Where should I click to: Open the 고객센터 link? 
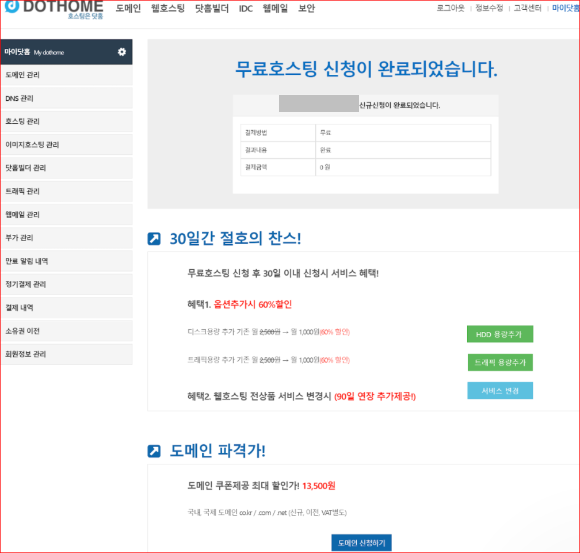tap(527, 8)
